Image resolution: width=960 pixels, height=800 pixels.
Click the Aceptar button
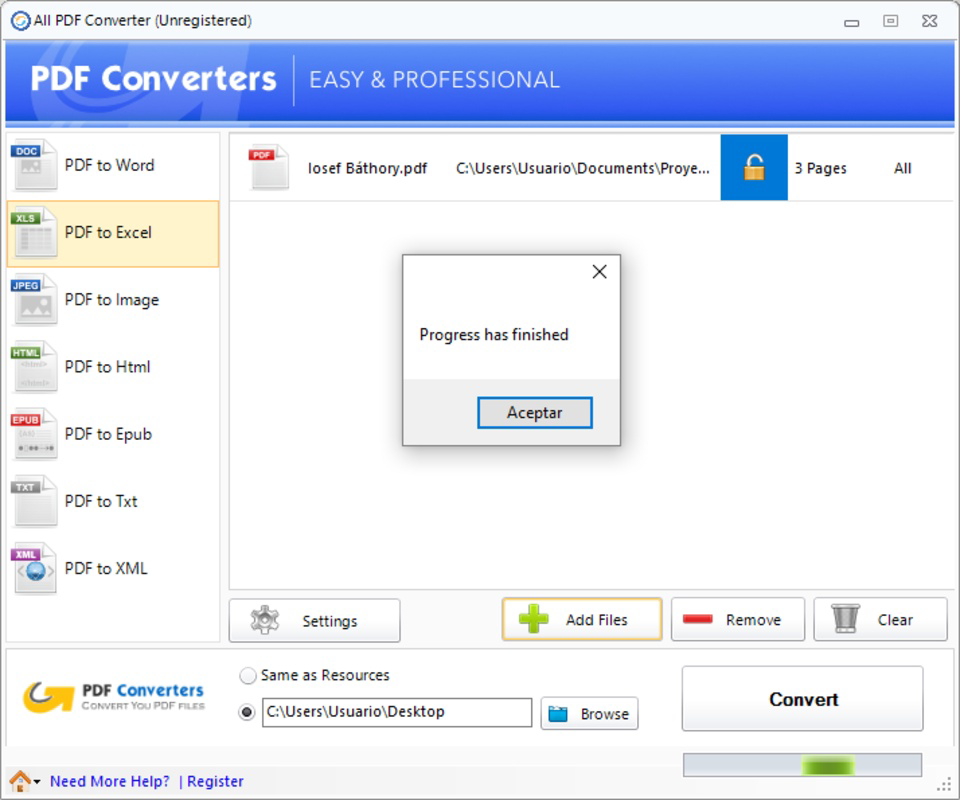[534, 413]
